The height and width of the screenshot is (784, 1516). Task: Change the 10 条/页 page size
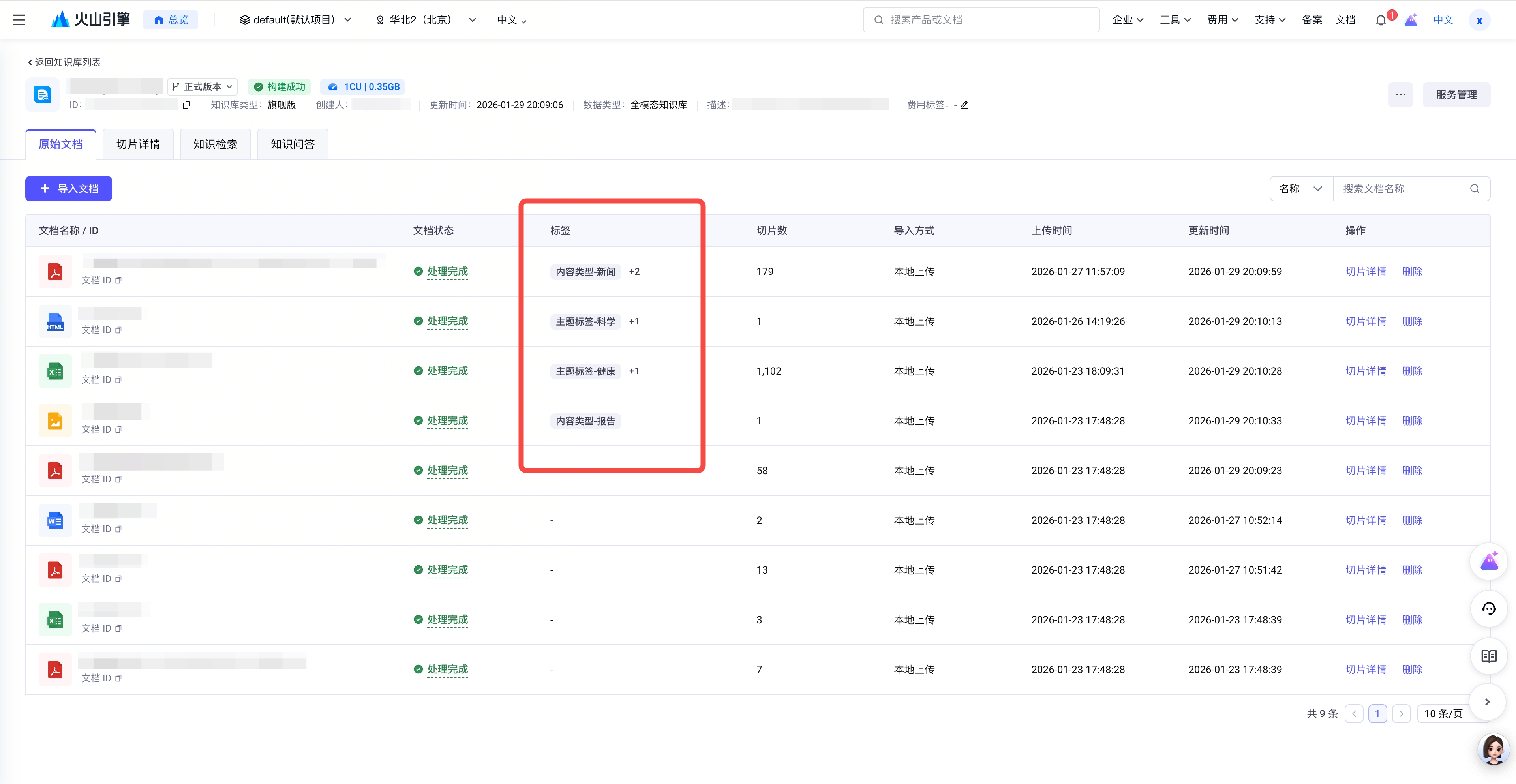pyautogui.click(x=1444, y=714)
